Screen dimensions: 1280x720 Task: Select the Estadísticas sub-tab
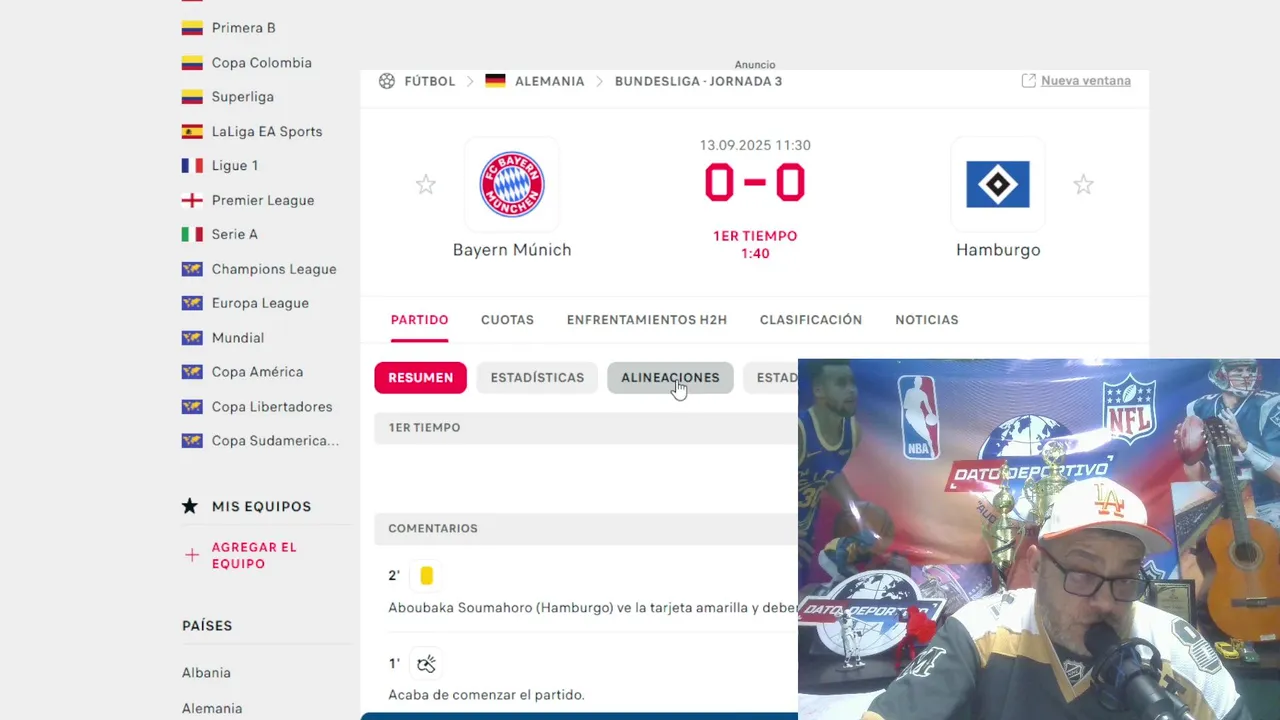point(537,377)
